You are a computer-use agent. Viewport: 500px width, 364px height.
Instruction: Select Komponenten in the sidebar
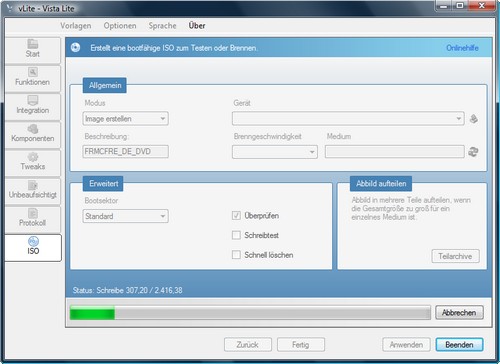click(x=33, y=135)
